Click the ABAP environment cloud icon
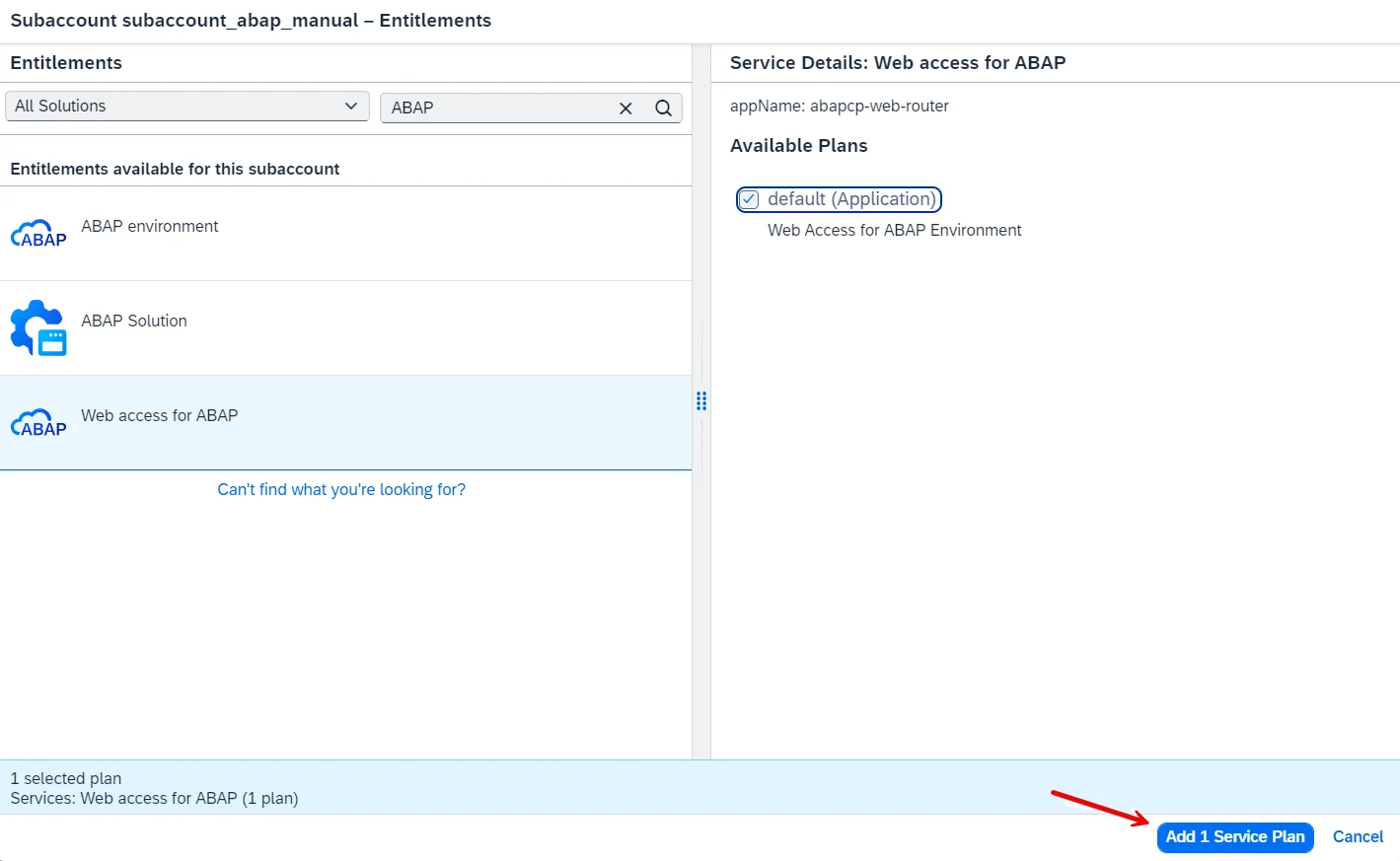 (x=38, y=234)
